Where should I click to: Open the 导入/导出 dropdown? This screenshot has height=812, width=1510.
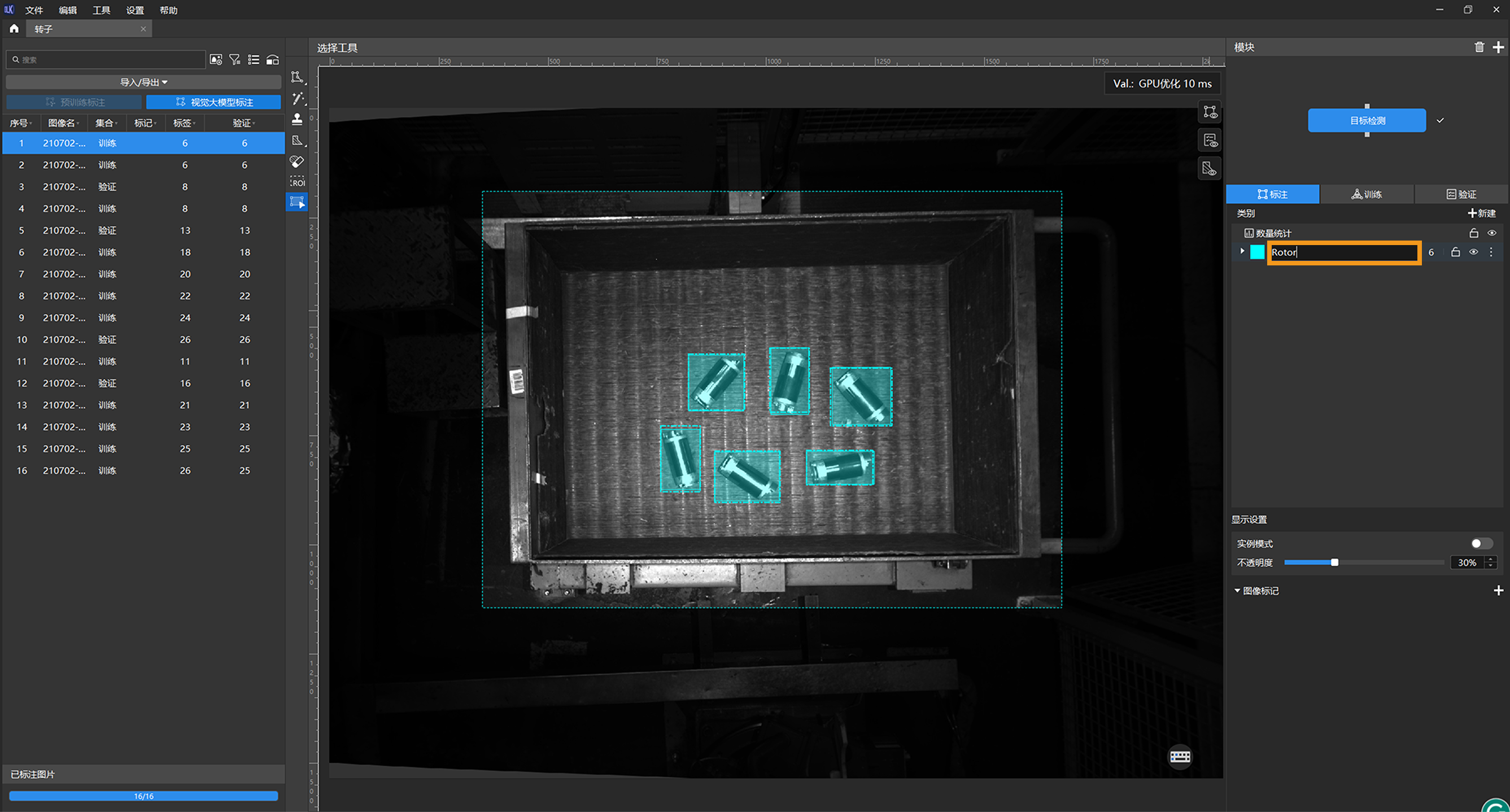click(143, 82)
